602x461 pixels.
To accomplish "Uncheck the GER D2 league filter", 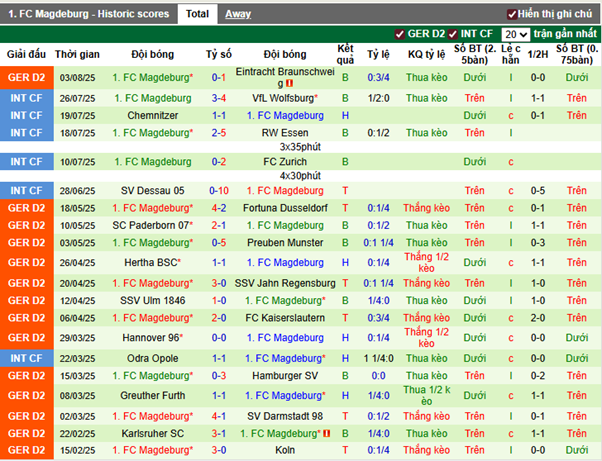I will [x=400, y=34].
